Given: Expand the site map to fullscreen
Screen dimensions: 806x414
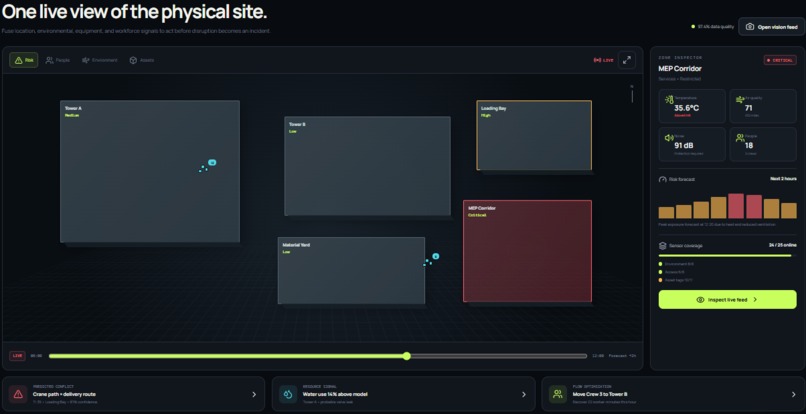Looking at the screenshot, I should click(x=627, y=60).
